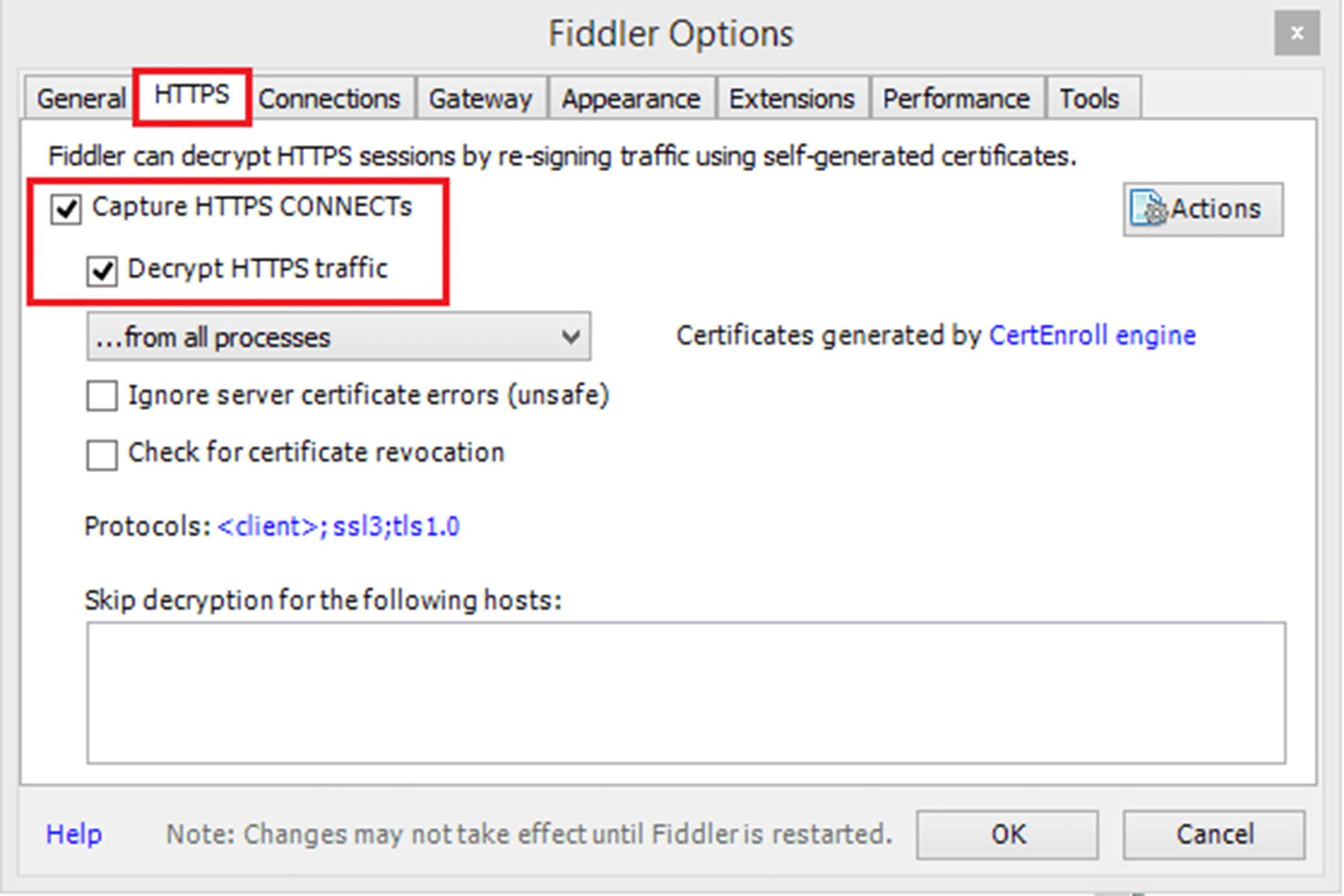Click the Actions certificate icon
1344x896 pixels.
pos(1149,209)
